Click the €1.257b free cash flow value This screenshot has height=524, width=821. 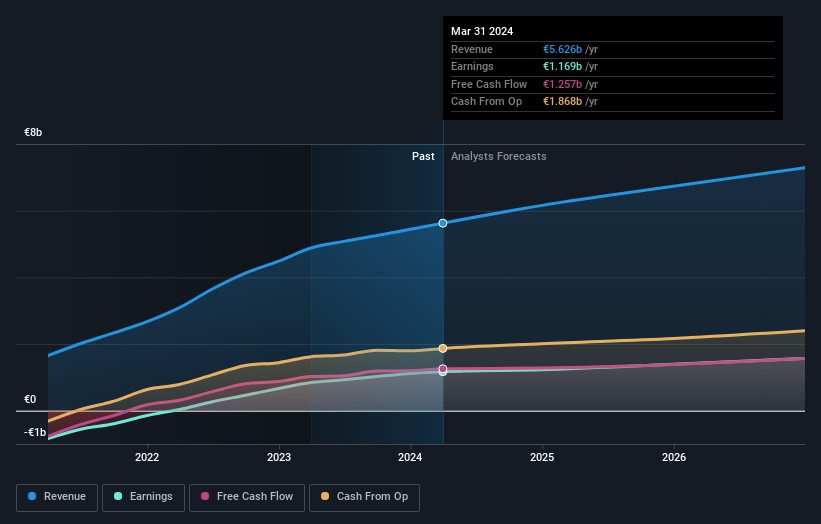point(562,84)
